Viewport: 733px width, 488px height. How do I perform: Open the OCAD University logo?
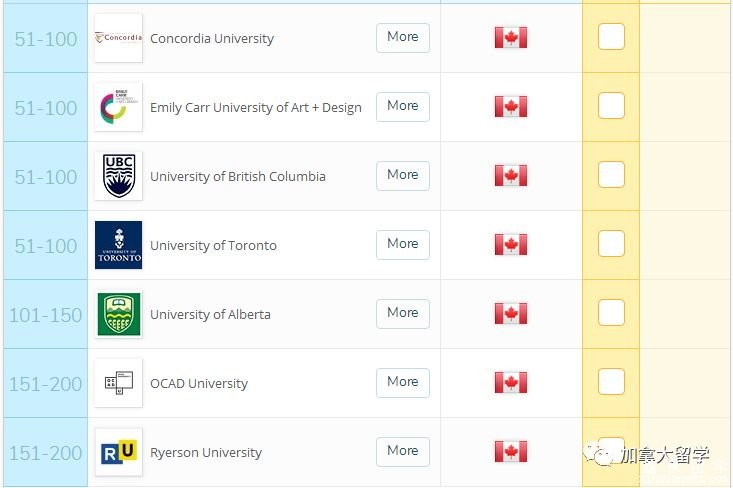point(118,383)
